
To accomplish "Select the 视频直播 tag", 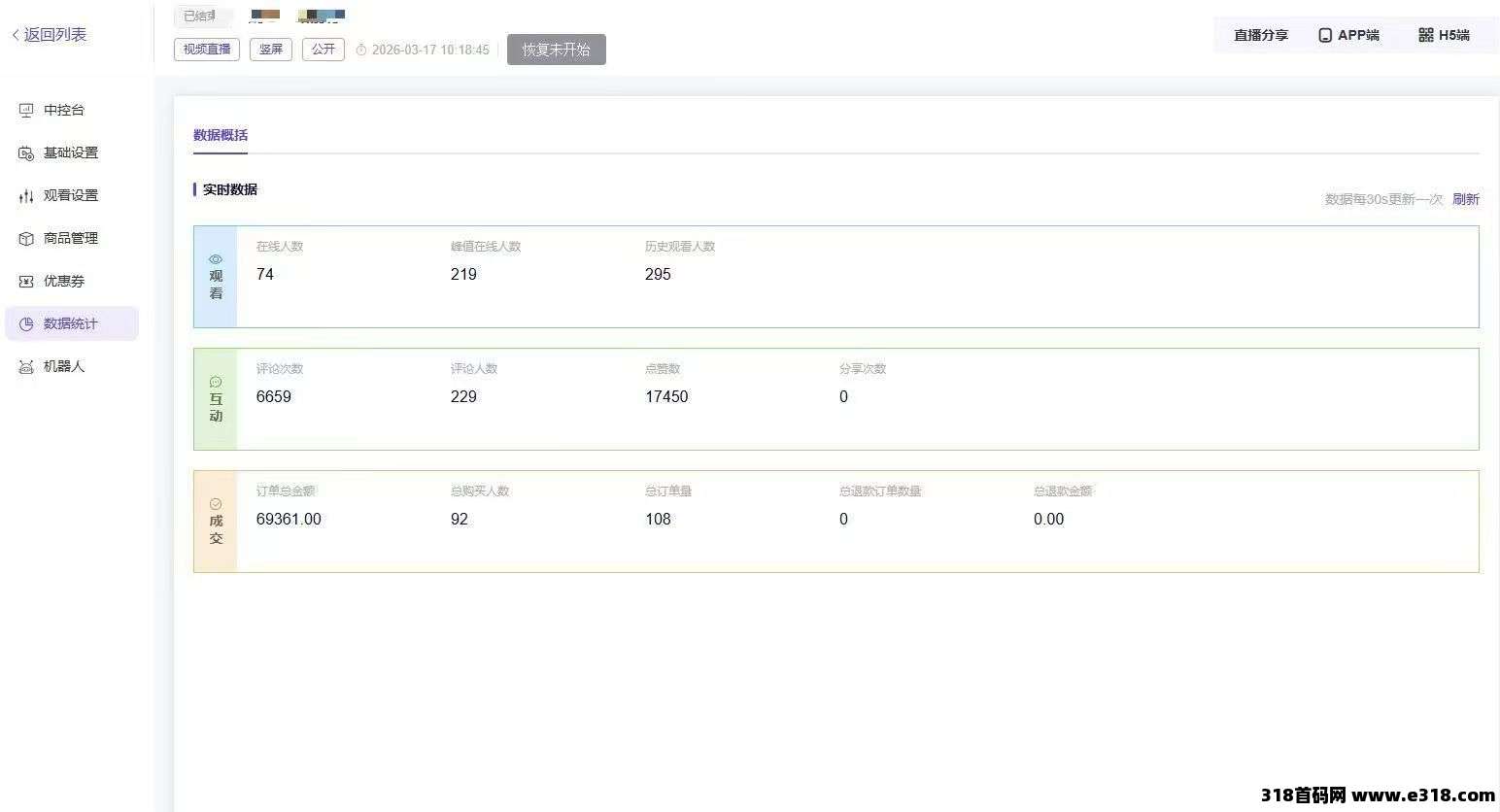I will tap(207, 50).
